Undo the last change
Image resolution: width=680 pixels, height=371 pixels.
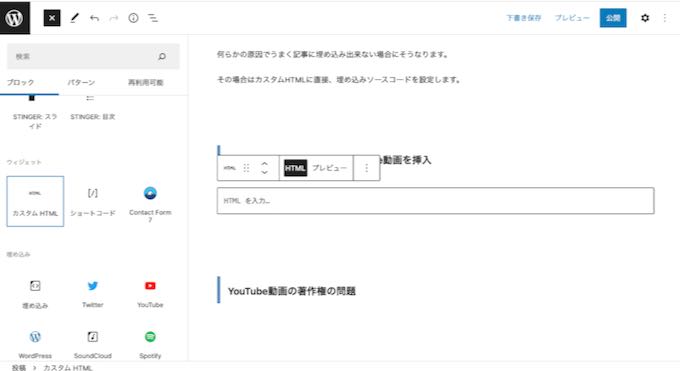click(94, 18)
